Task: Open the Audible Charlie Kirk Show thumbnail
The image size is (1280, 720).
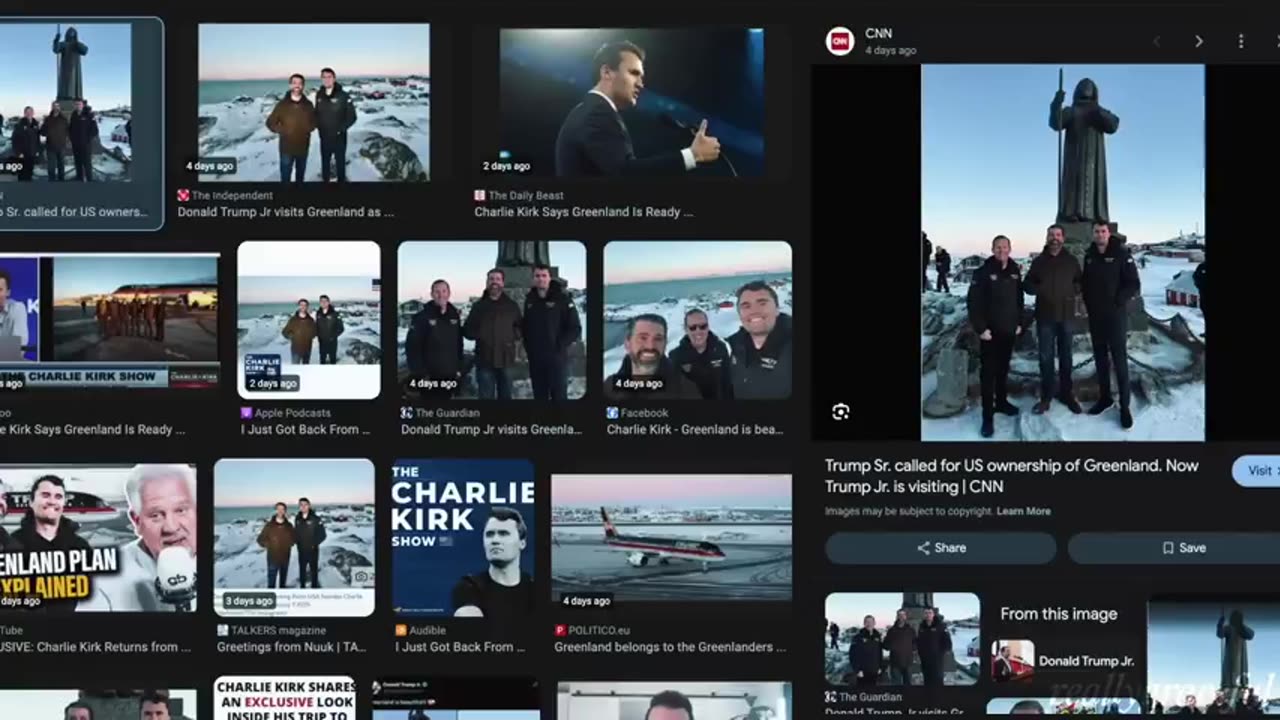Action: tap(463, 537)
